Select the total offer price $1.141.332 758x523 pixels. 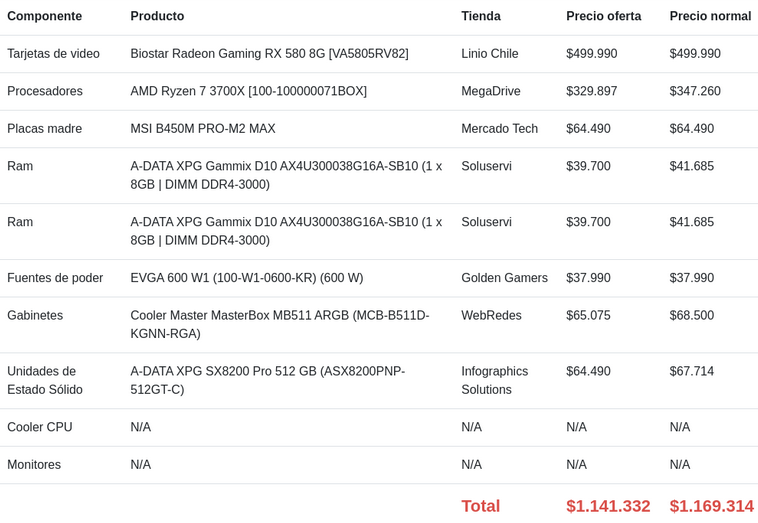608,506
